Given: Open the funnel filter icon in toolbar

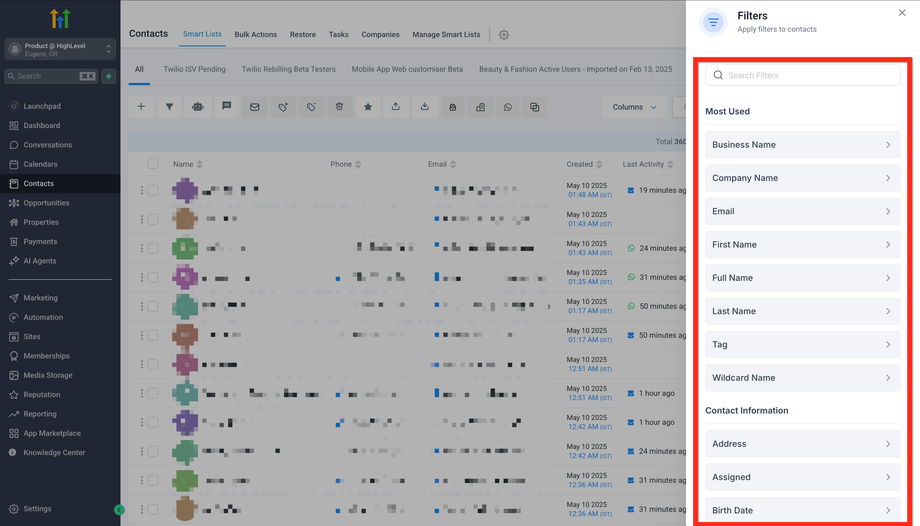Looking at the screenshot, I should (169, 107).
